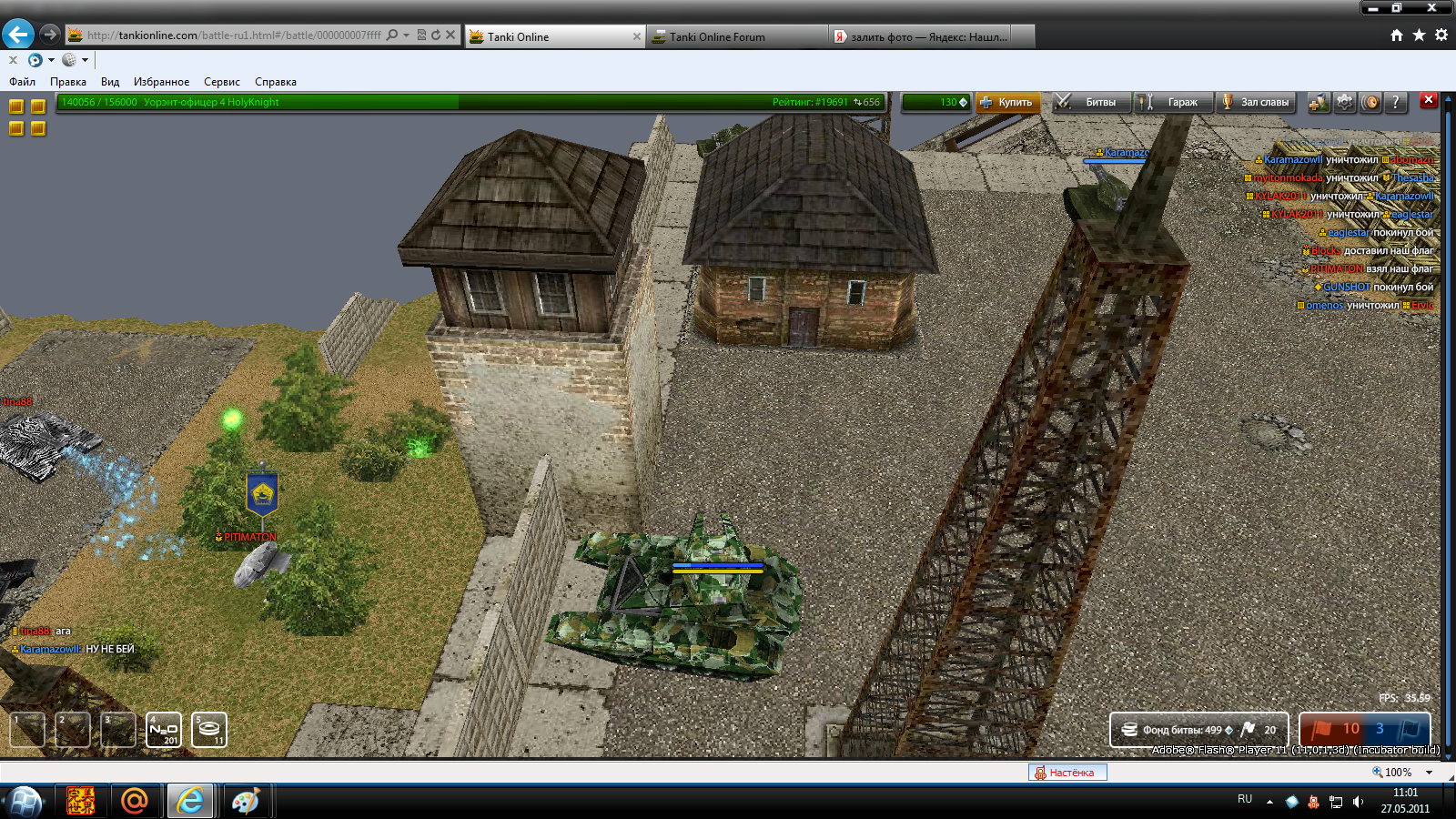Open the Mail.ru Agent taskbar icon

click(x=135, y=802)
